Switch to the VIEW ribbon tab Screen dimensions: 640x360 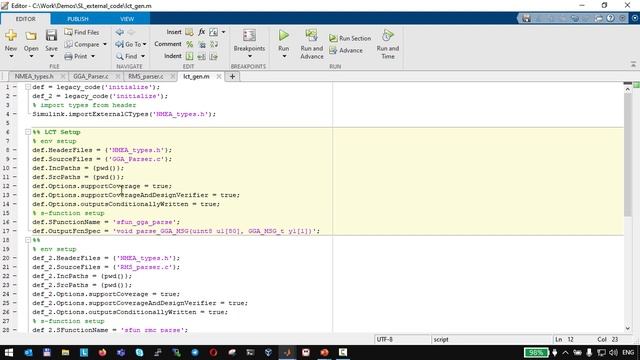(x=127, y=19)
